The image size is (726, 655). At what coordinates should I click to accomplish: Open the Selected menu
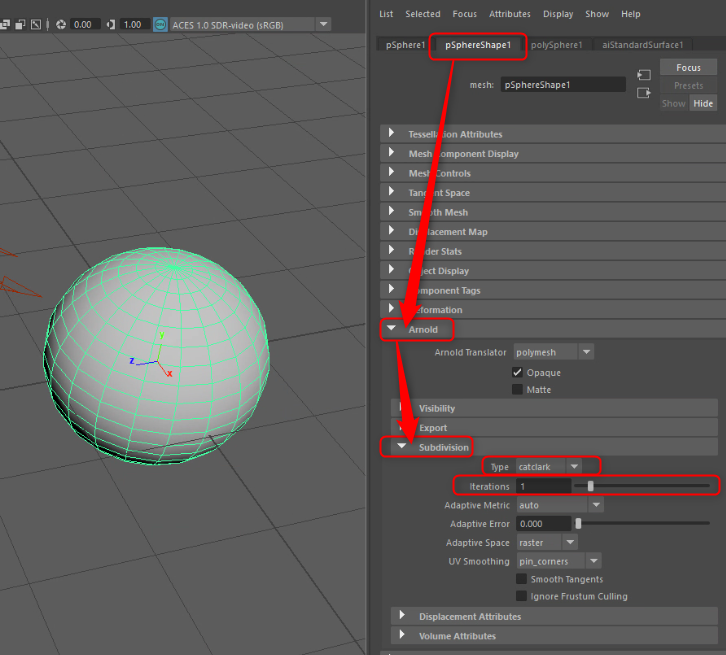(x=423, y=14)
